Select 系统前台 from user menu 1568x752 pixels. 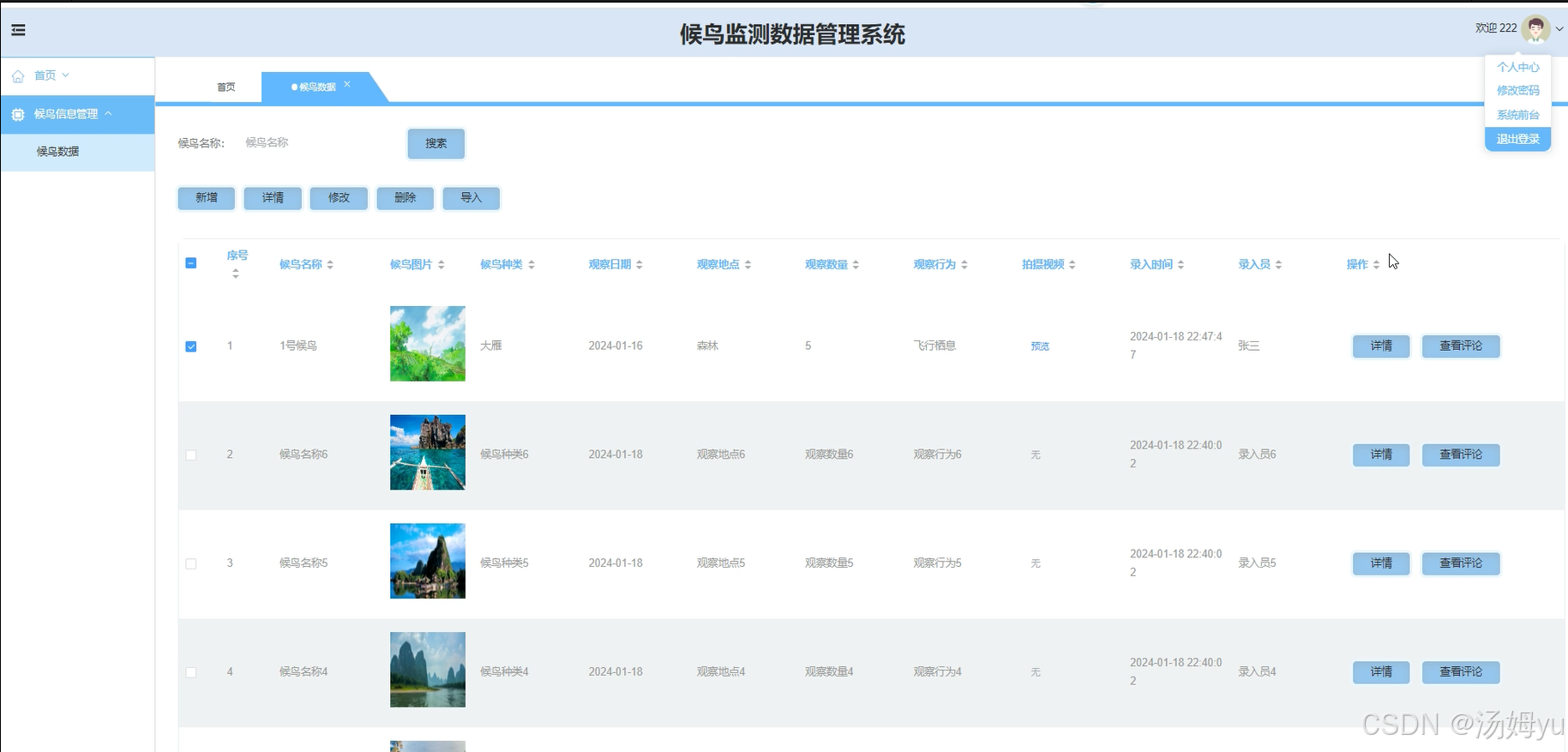pyautogui.click(x=1517, y=115)
